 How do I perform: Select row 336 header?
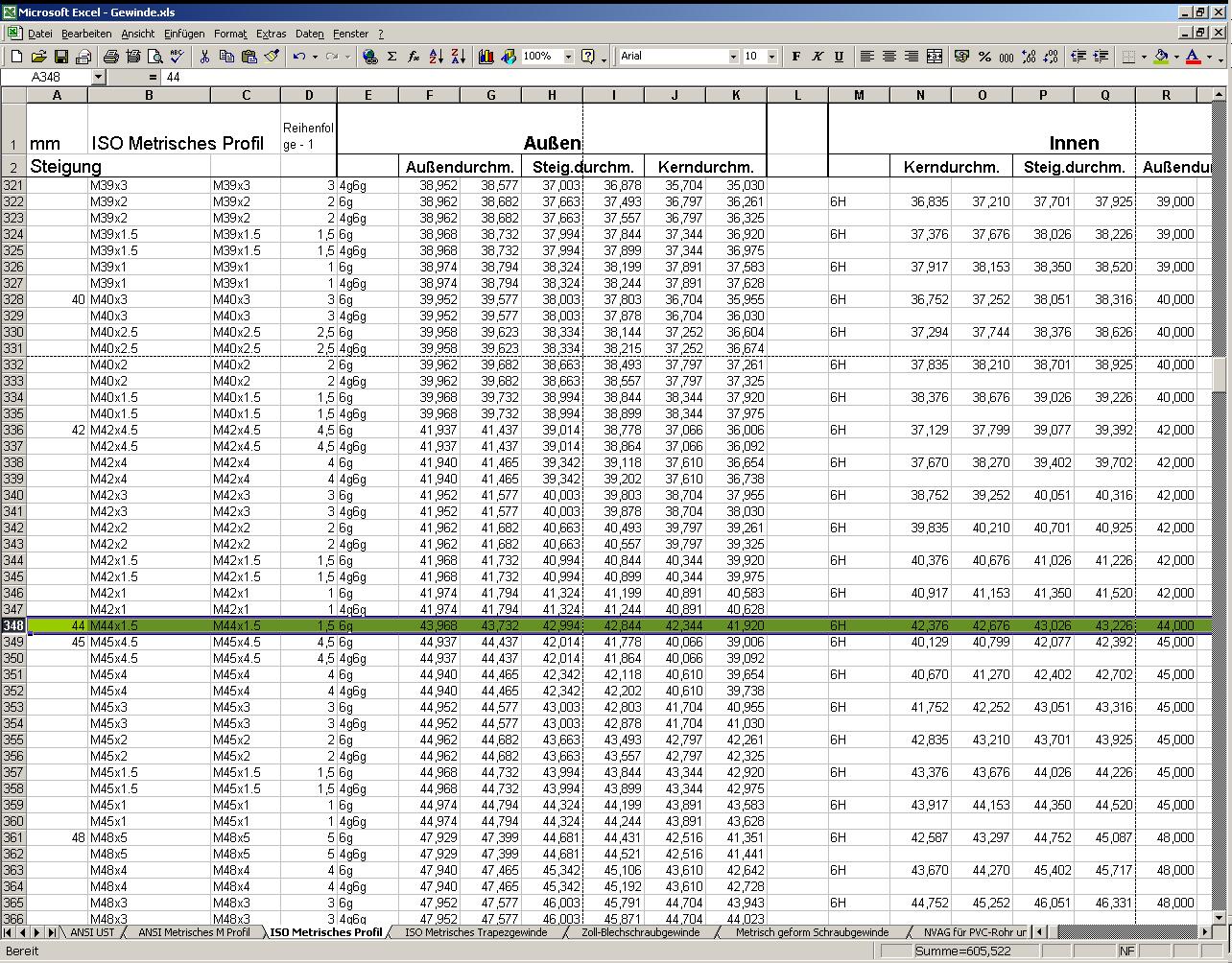pos(13,430)
